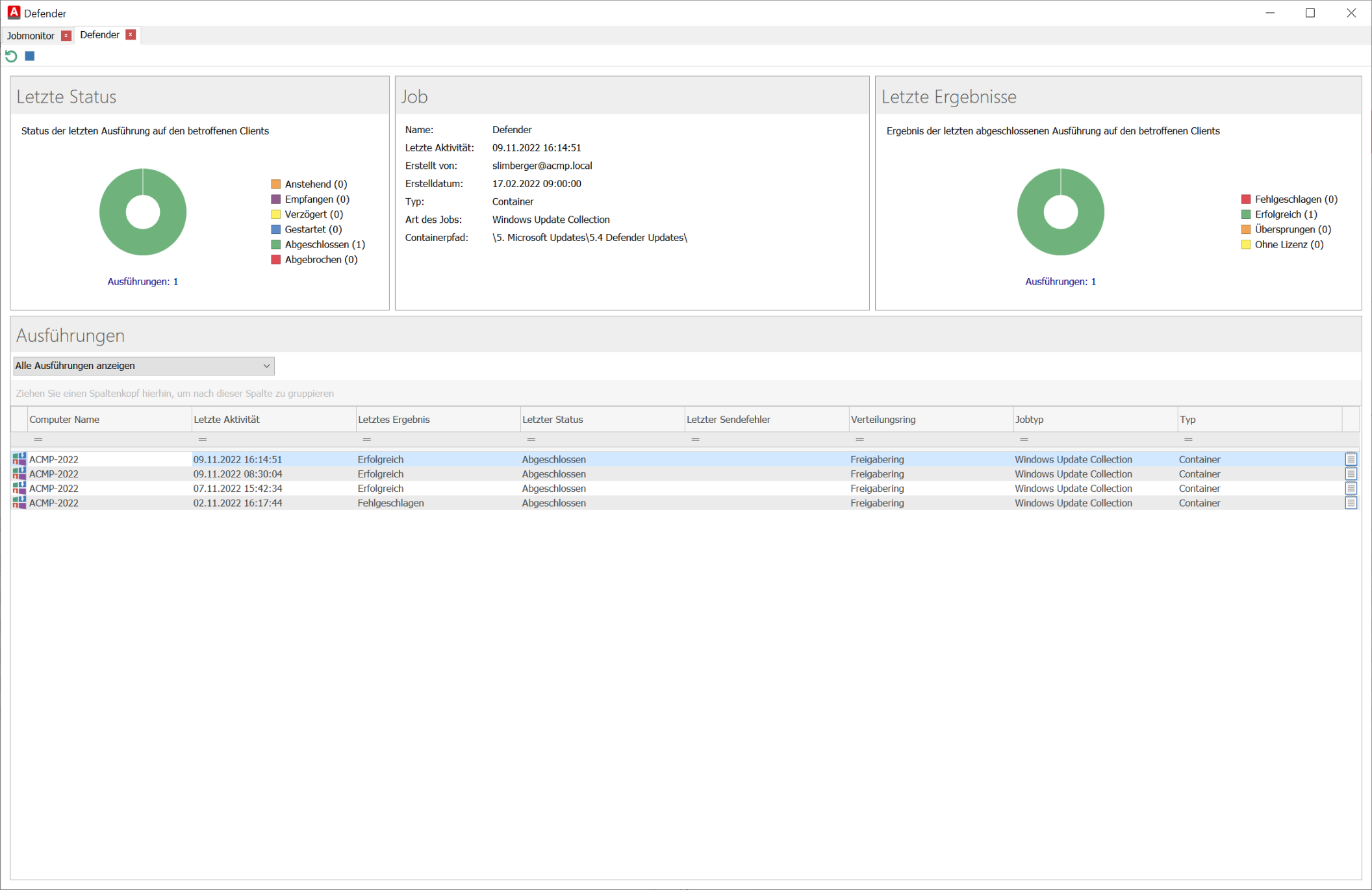Sort by the Verteilungsring column header
1372x890 pixels.
click(883, 420)
